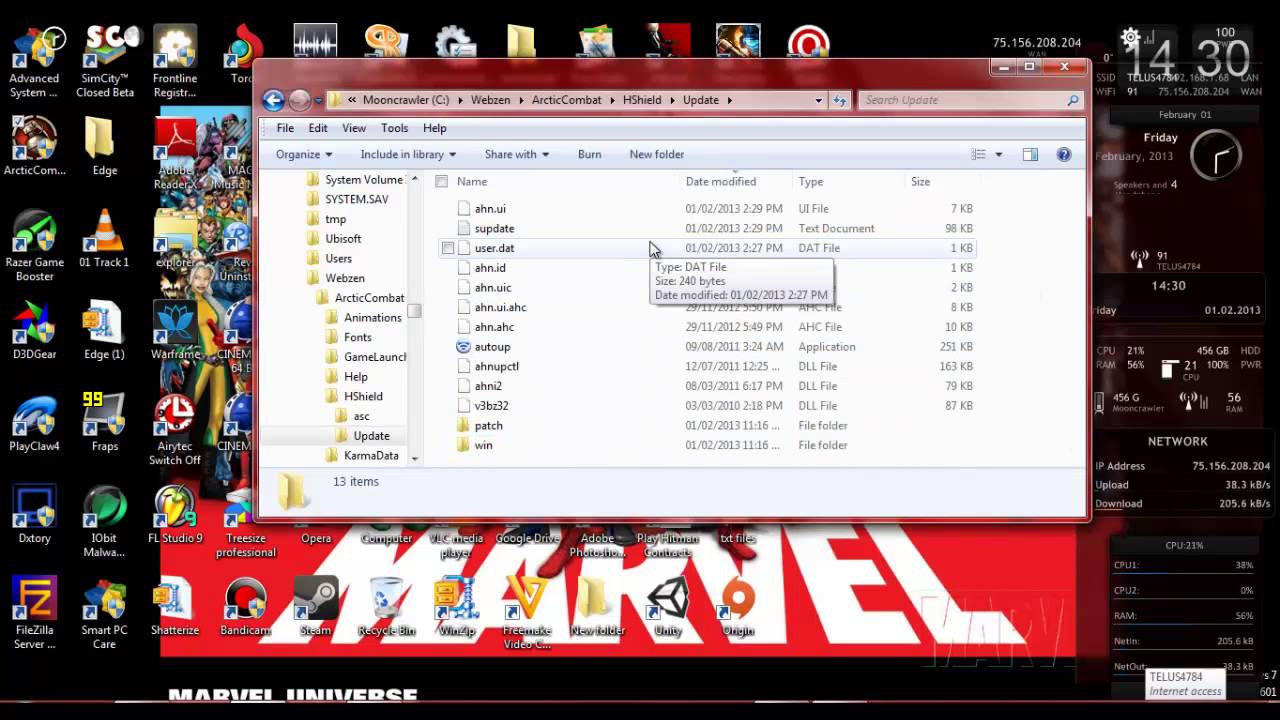The height and width of the screenshot is (720, 1280).
Task: Click the Change your view icon
Action: tap(979, 155)
